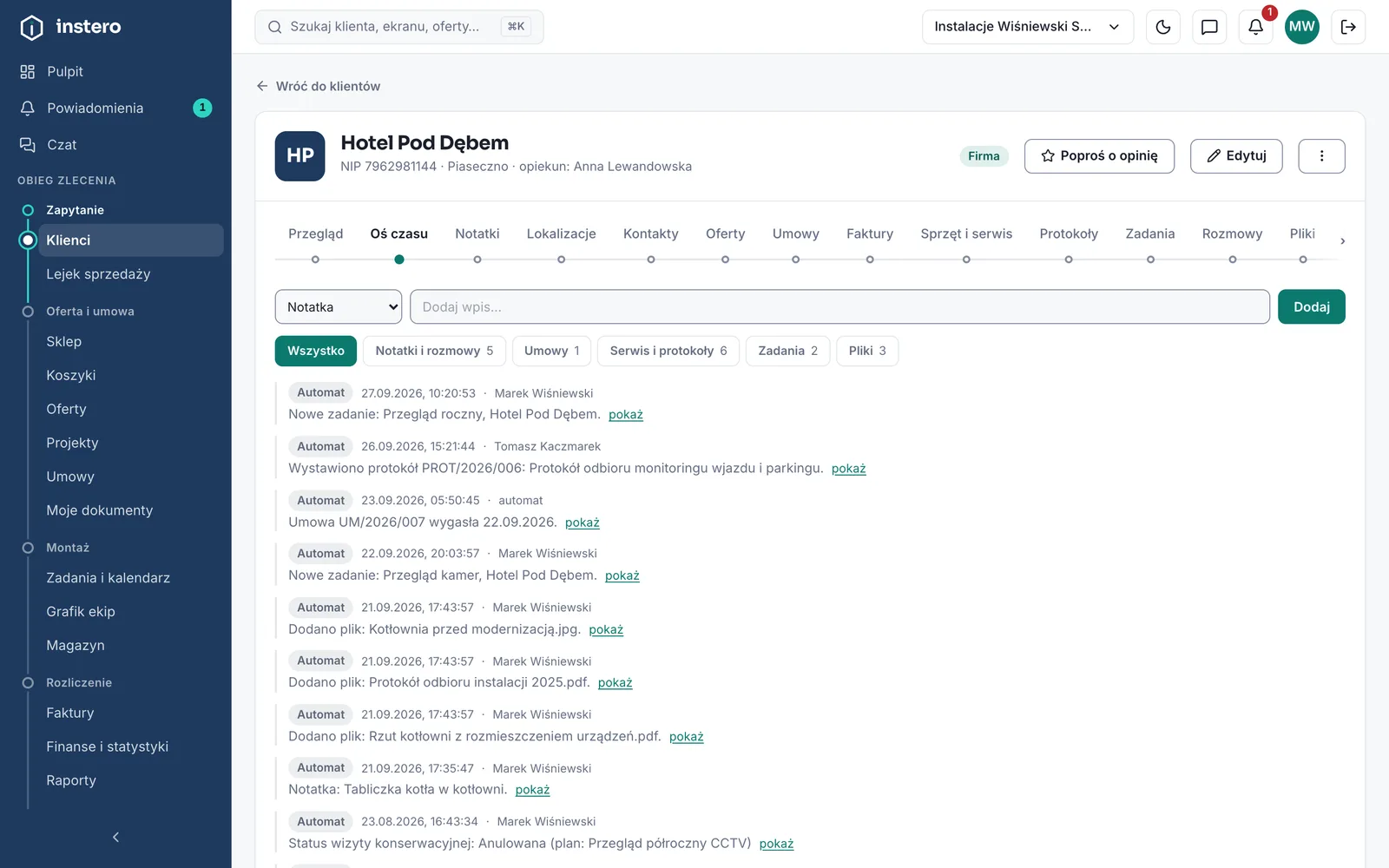The image size is (1389, 868).
Task: Open notifications bell in top bar
Action: coord(1255,27)
